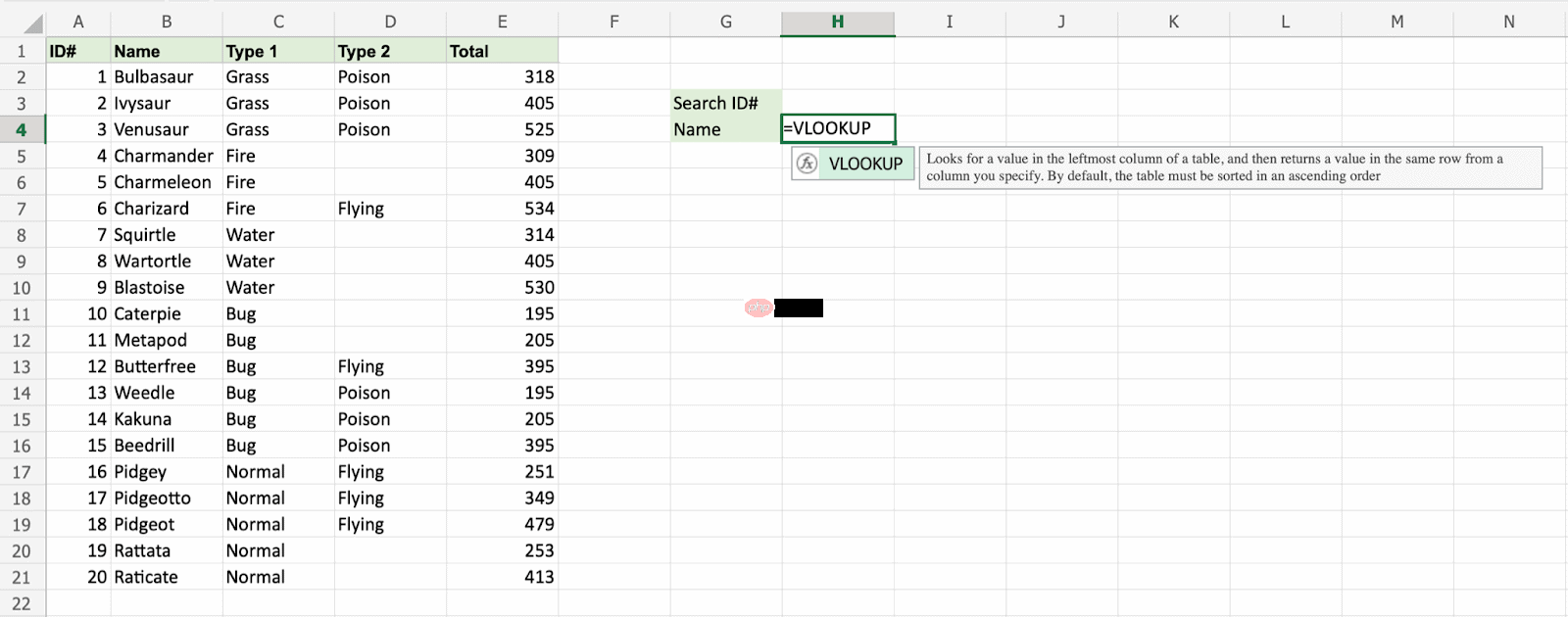This screenshot has width=1568, height=617.
Task: Click row 1 header
Action: (22, 51)
